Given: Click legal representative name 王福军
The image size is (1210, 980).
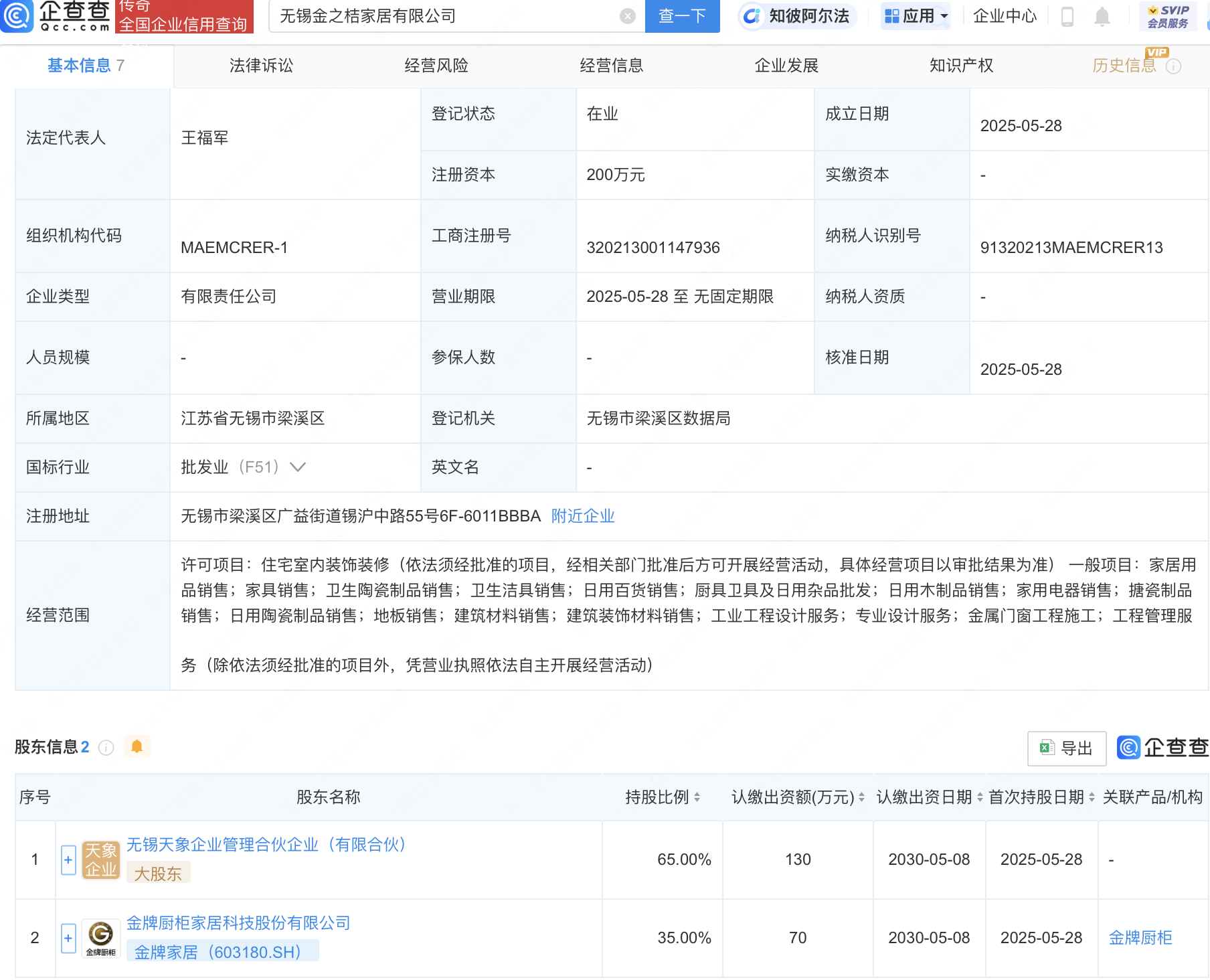Looking at the screenshot, I should [x=205, y=138].
